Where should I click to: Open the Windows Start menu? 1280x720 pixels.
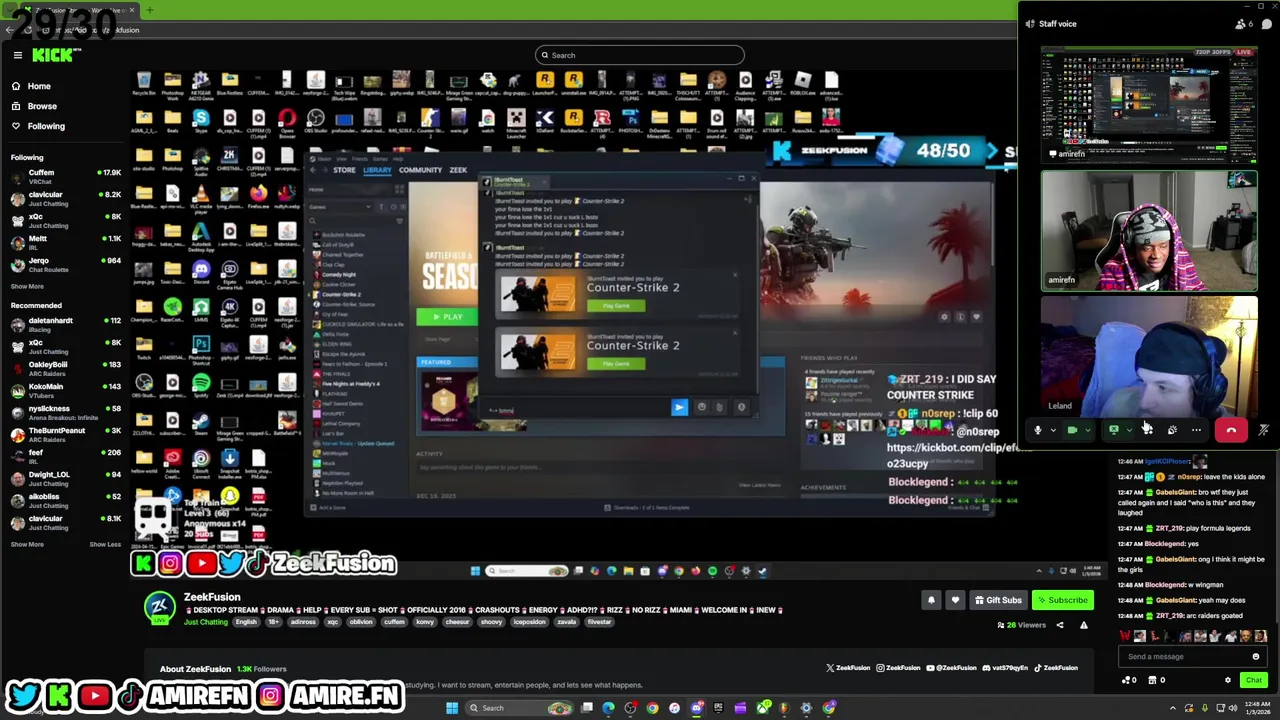click(452, 708)
